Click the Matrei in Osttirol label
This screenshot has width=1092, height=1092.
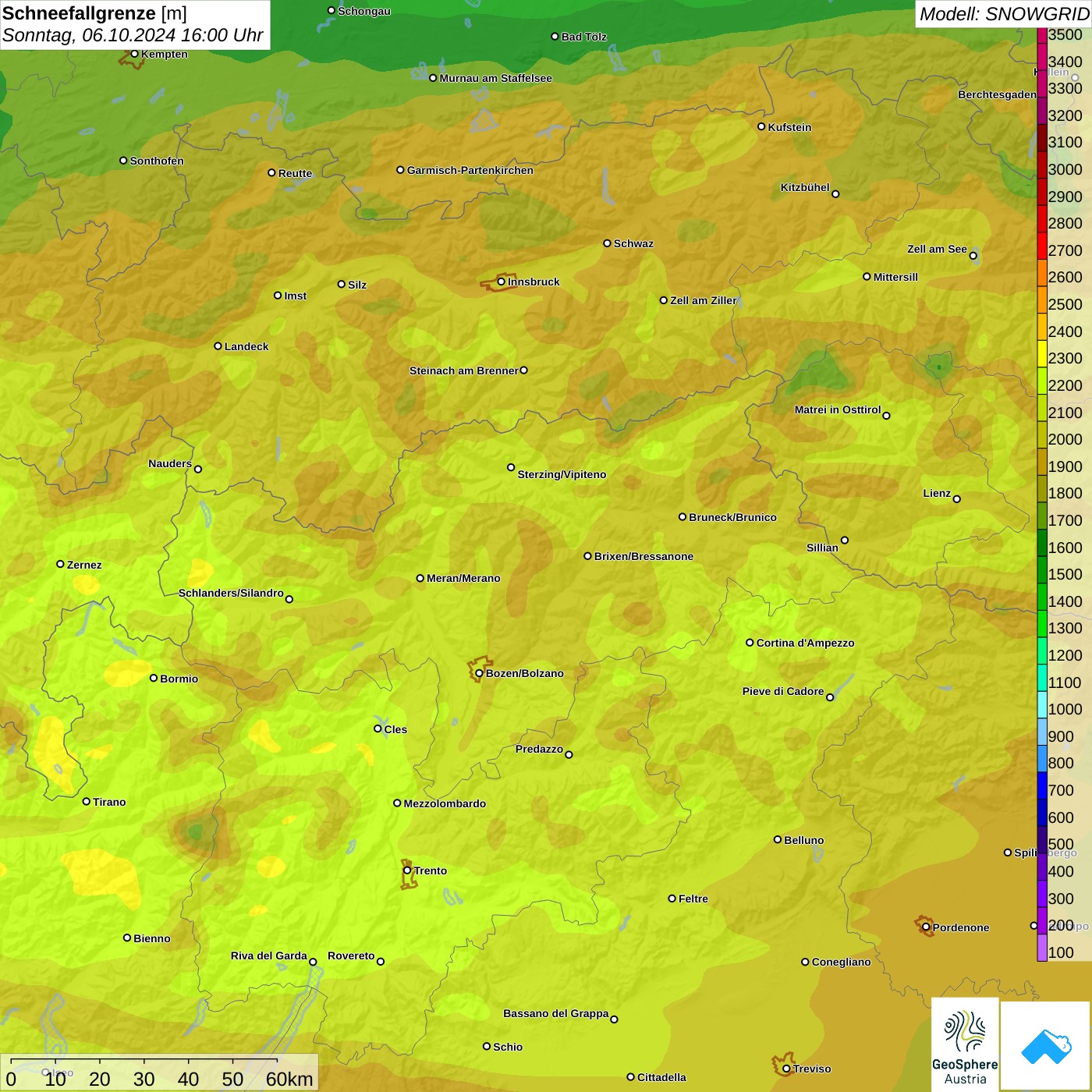pyautogui.click(x=838, y=409)
